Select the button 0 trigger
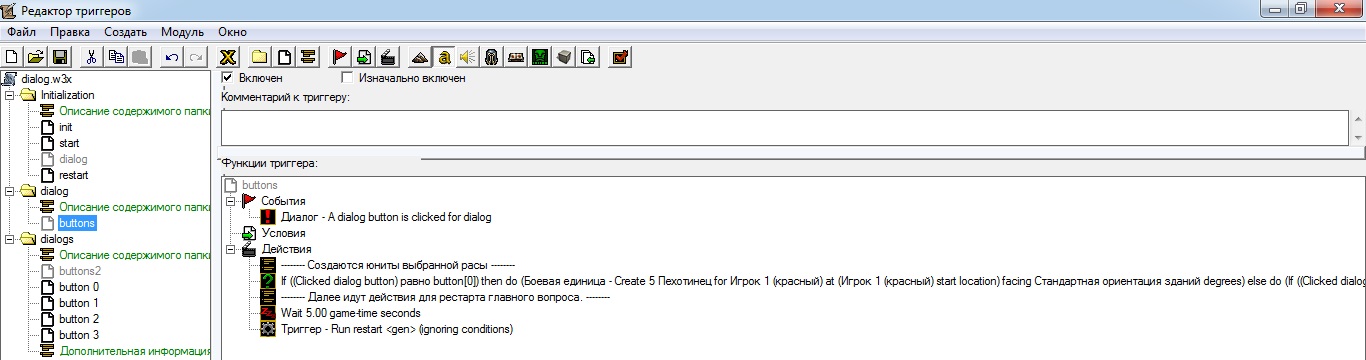This screenshot has width=1366, height=360. pos(79,287)
